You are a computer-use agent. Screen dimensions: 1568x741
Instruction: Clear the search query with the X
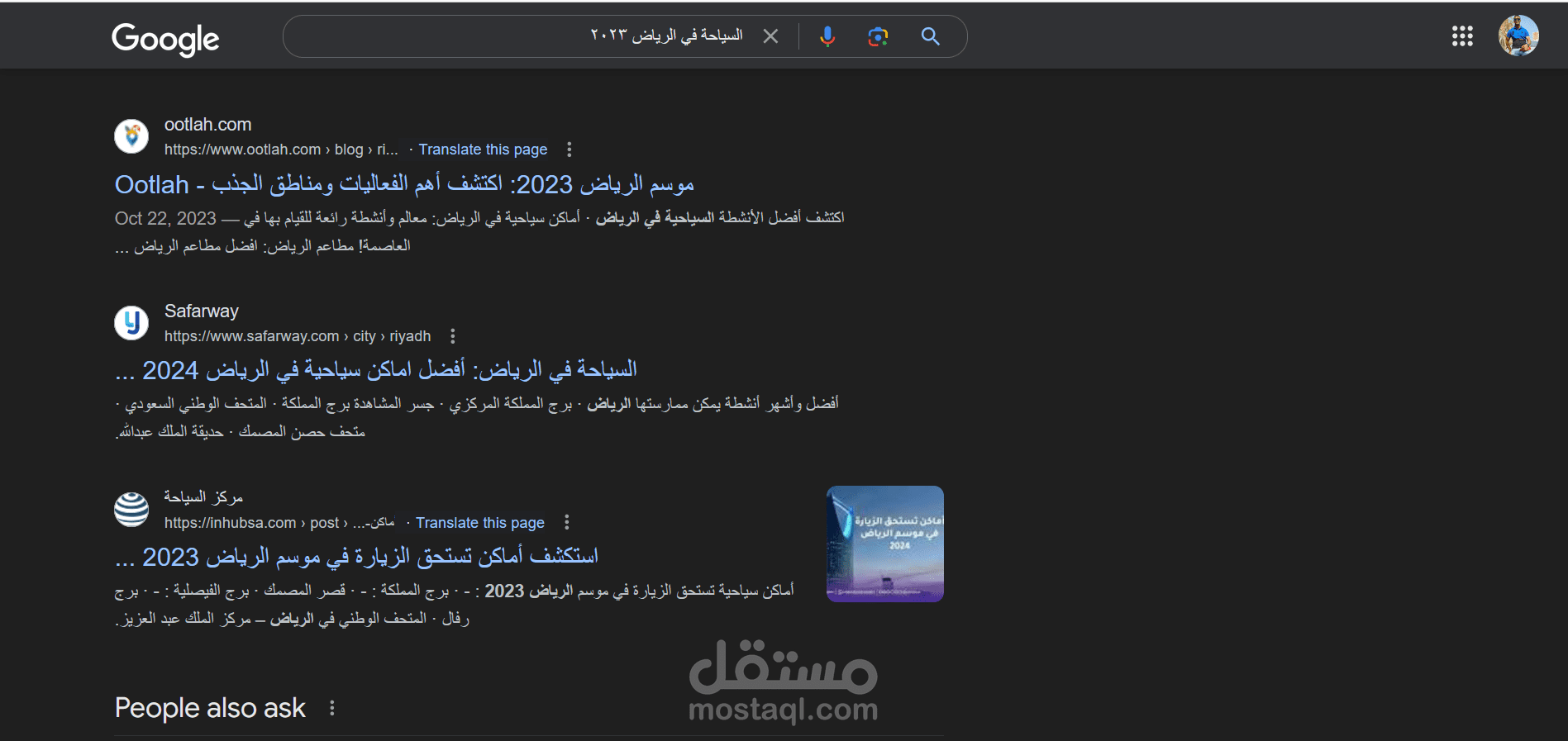tap(770, 36)
